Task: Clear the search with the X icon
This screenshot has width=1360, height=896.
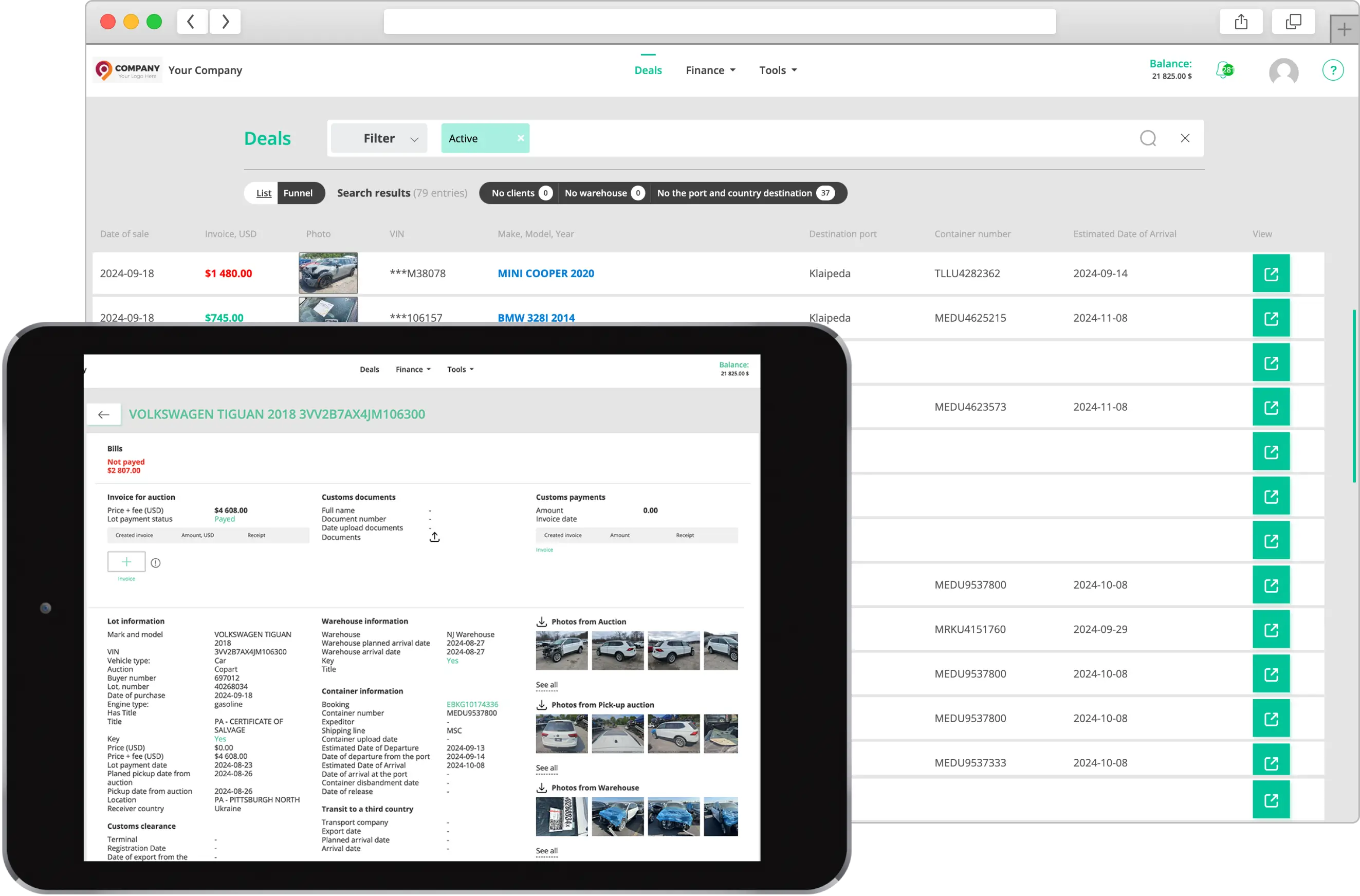Action: click(x=1185, y=138)
